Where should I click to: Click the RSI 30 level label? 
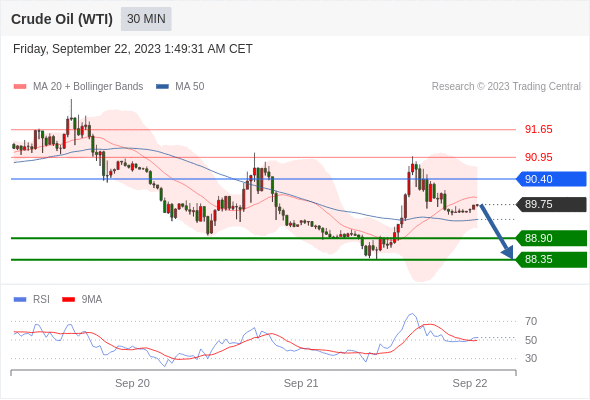pyautogui.click(x=531, y=358)
